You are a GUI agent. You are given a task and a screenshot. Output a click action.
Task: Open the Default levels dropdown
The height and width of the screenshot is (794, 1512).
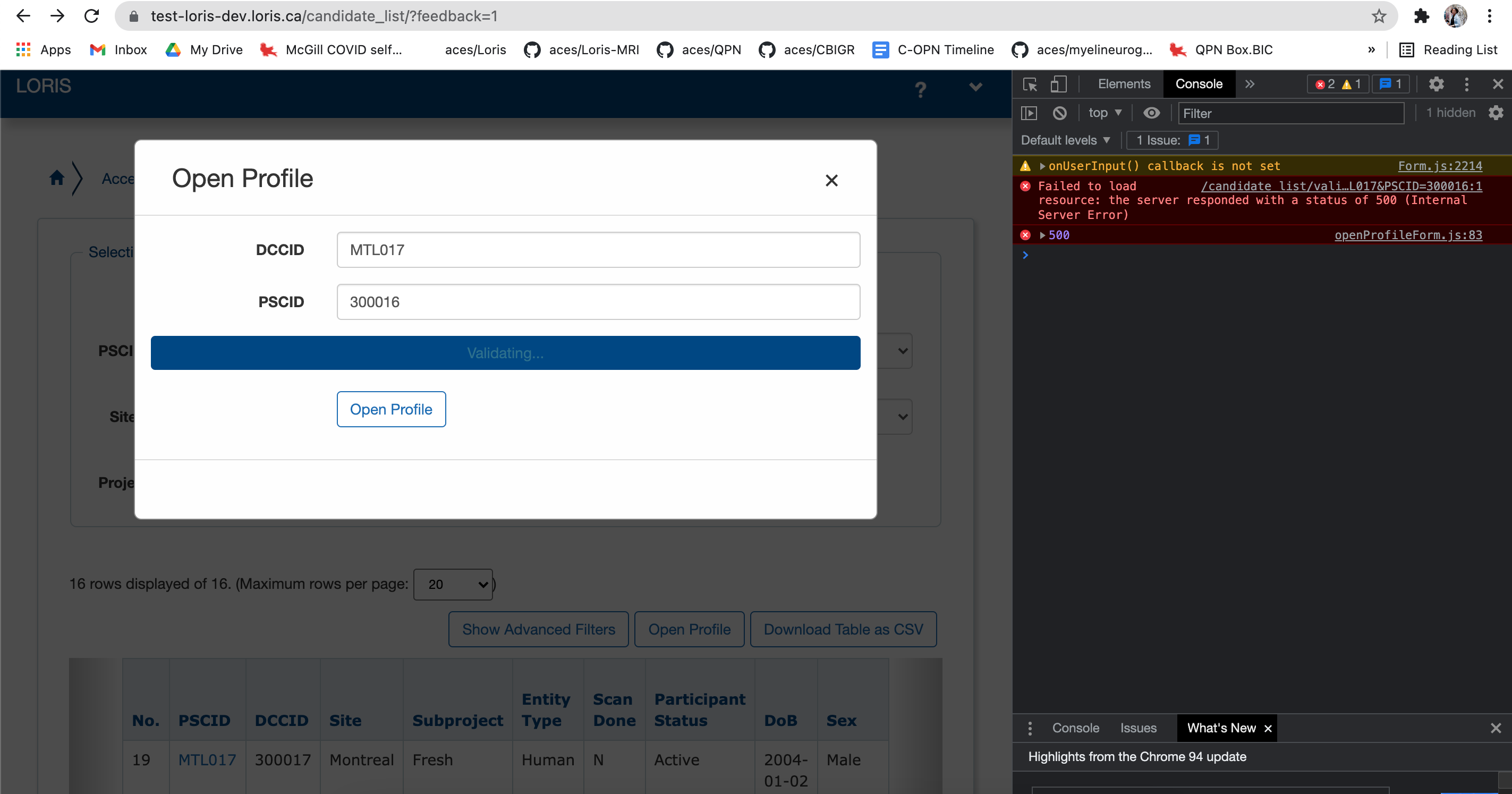1064,140
